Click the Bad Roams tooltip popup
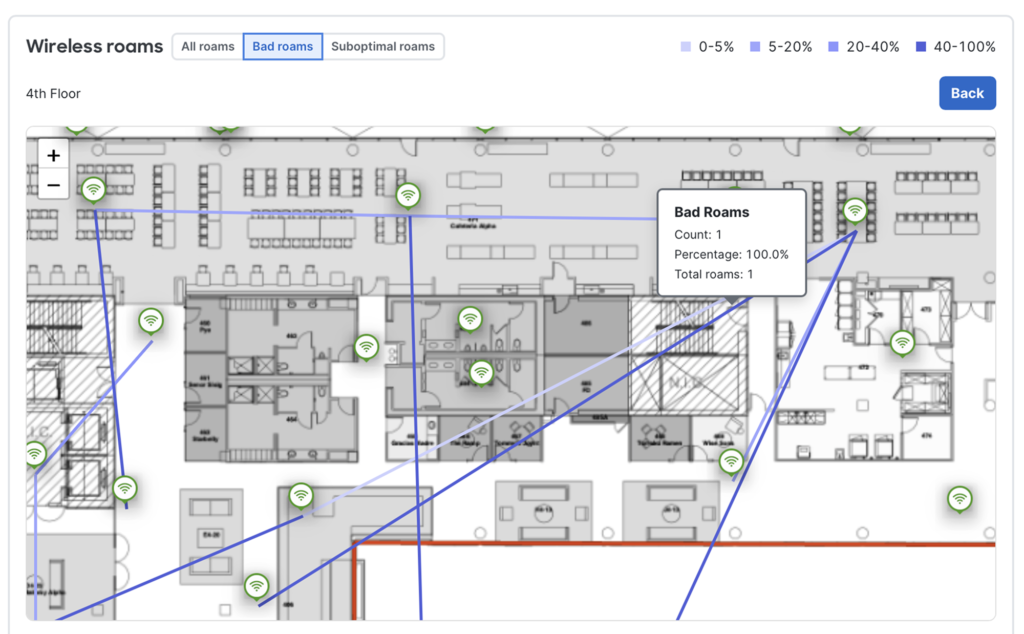 (x=731, y=243)
